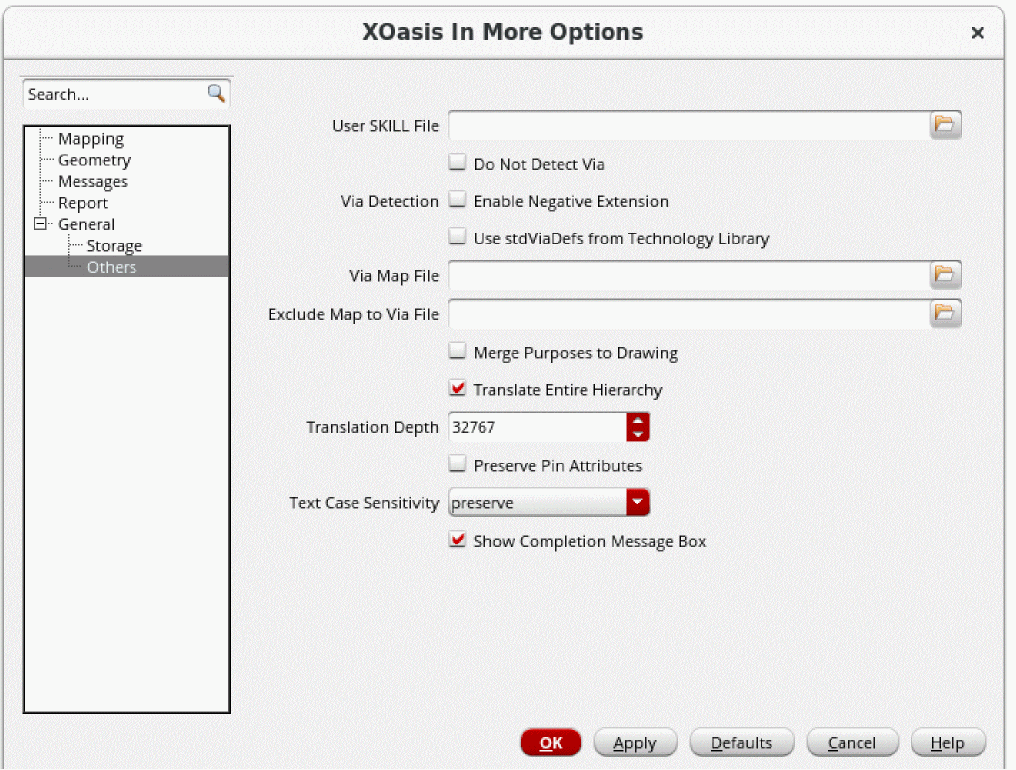Screen dimensions: 1016x770
Task: Click the Apply button
Action: (x=635, y=743)
